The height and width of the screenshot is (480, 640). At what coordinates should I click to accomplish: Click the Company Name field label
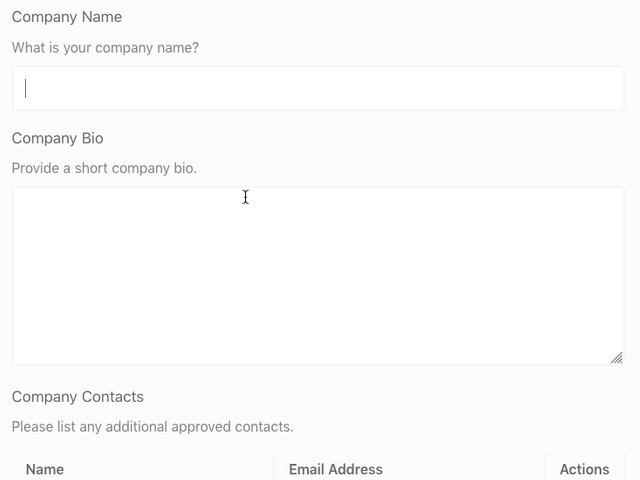pyautogui.click(x=67, y=17)
